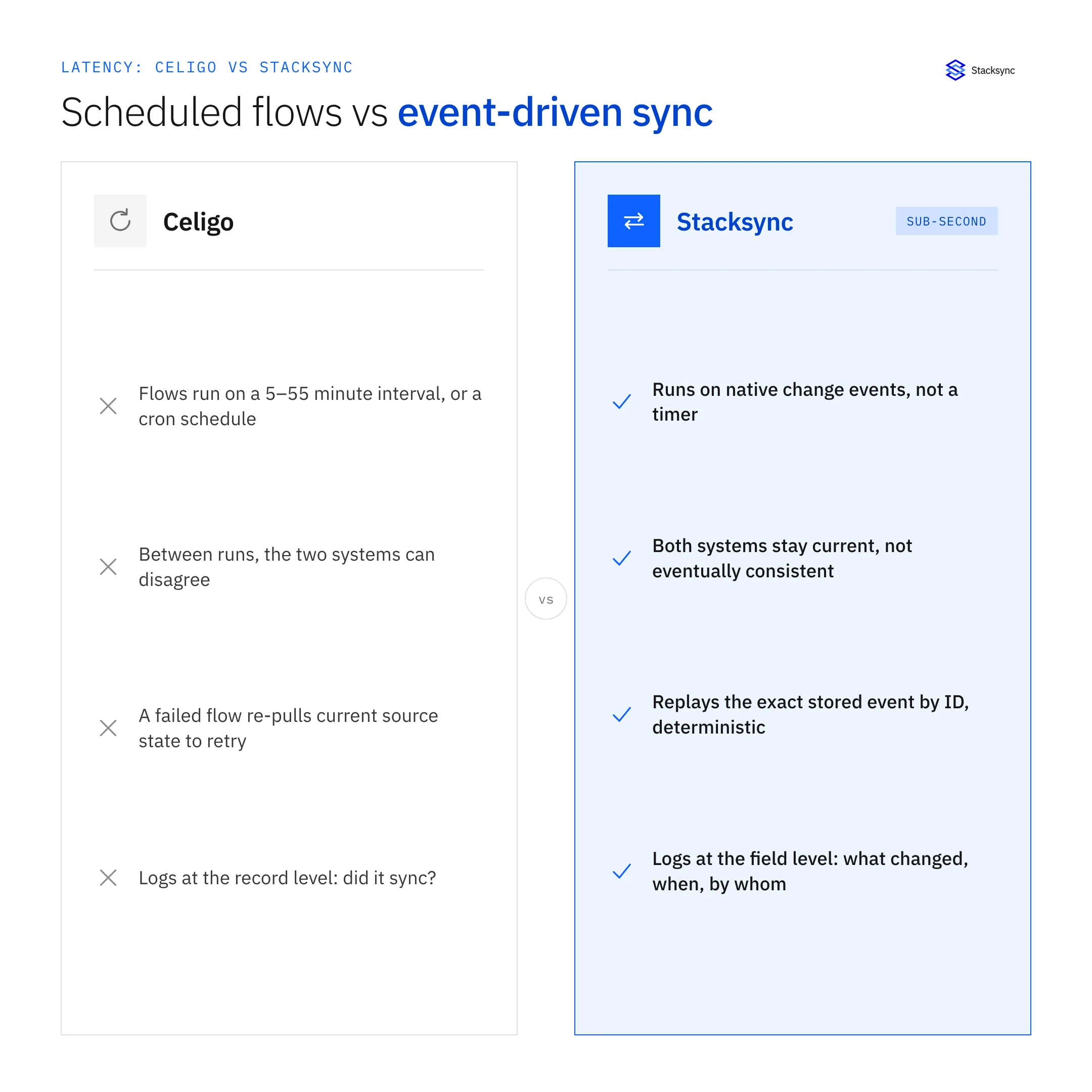Click 'A failed flow re-pulls current source state to retry'
The image size is (1092, 1092).
point(288,728)
